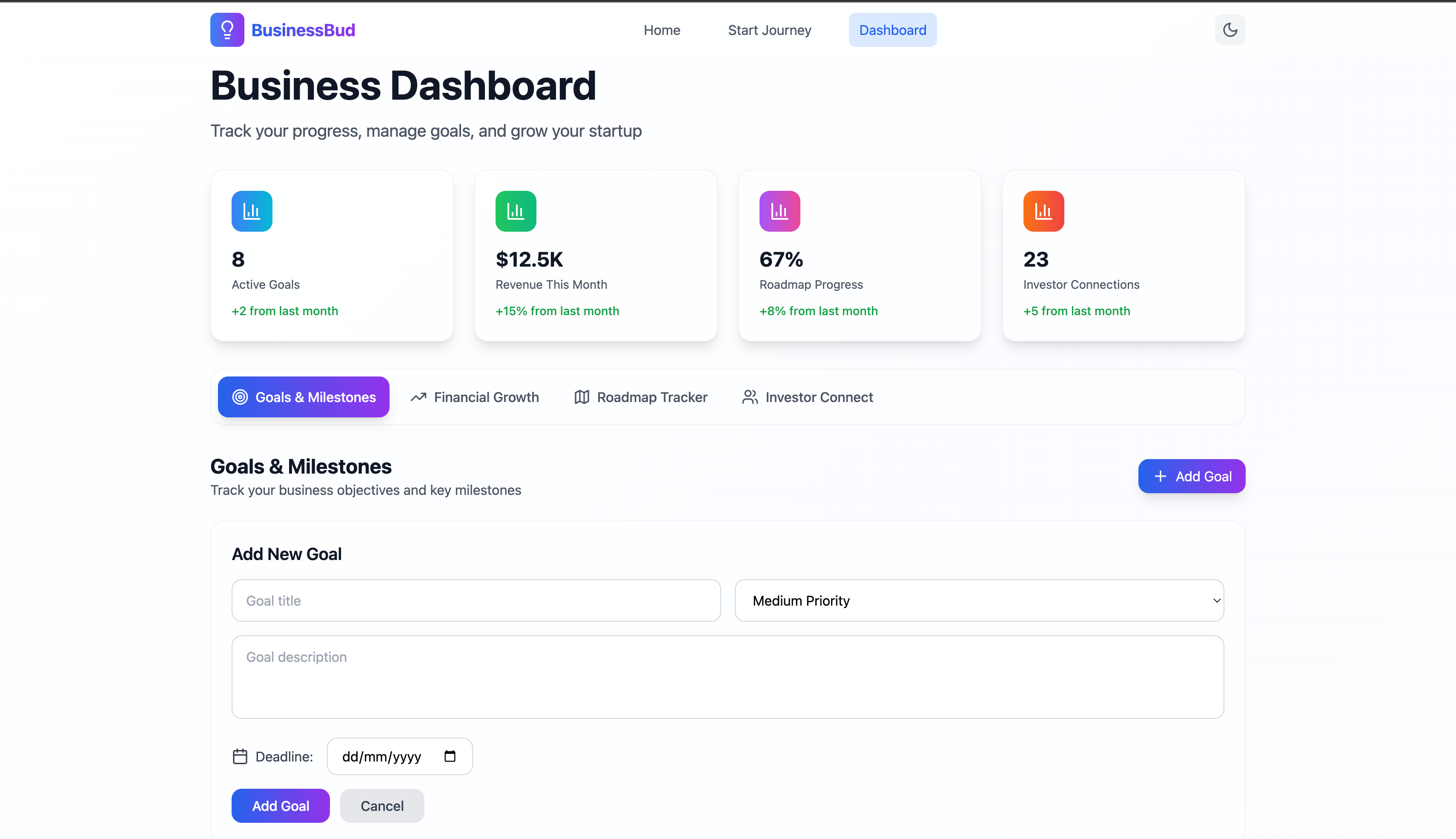
Task: Go to Start Journey page
Action: [x=769, y=30]
